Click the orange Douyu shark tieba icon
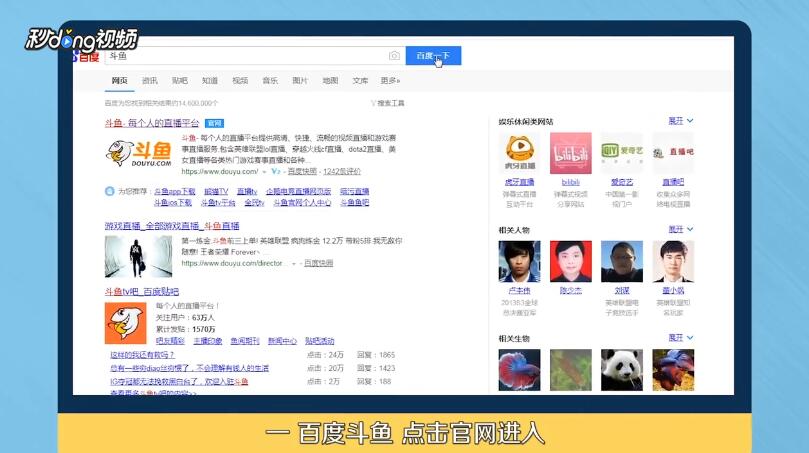 pos(125,323)
